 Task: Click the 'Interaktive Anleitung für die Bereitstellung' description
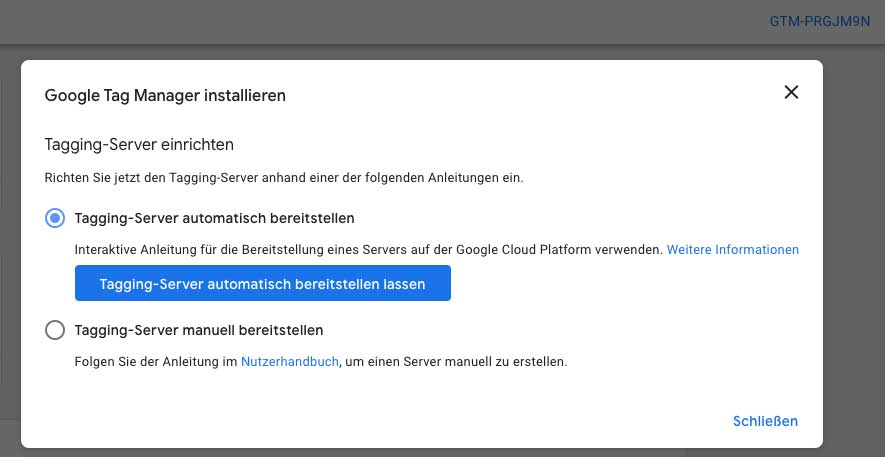point(369,249)
